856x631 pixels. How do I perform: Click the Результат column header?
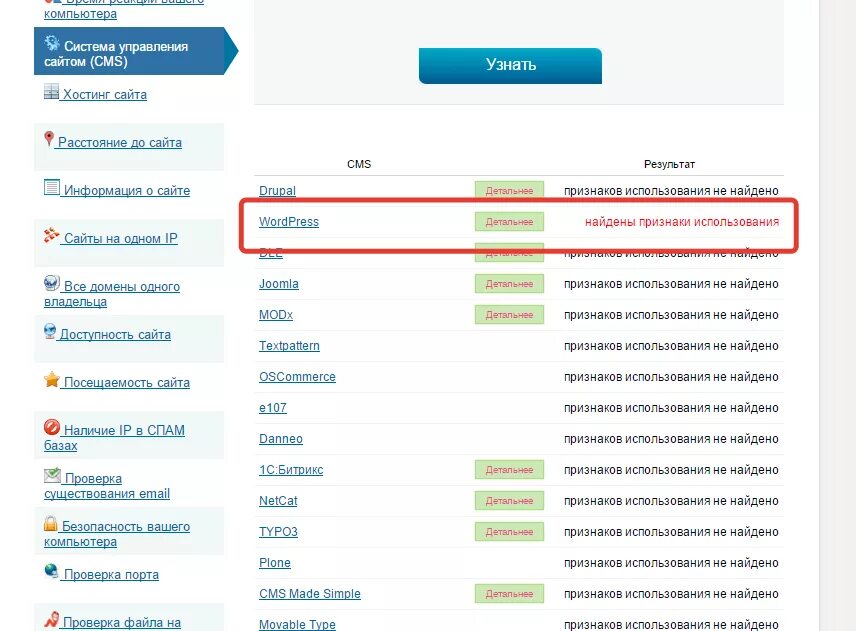(x=669, y=164)
